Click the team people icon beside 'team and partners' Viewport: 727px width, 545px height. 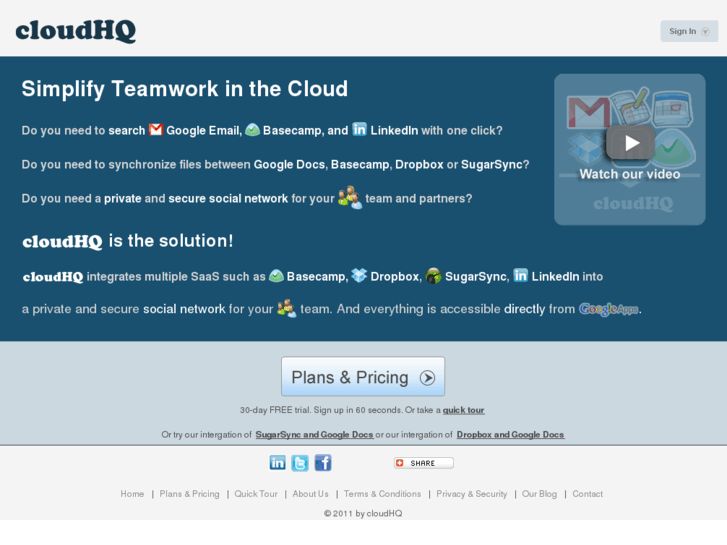coord(350,198)
